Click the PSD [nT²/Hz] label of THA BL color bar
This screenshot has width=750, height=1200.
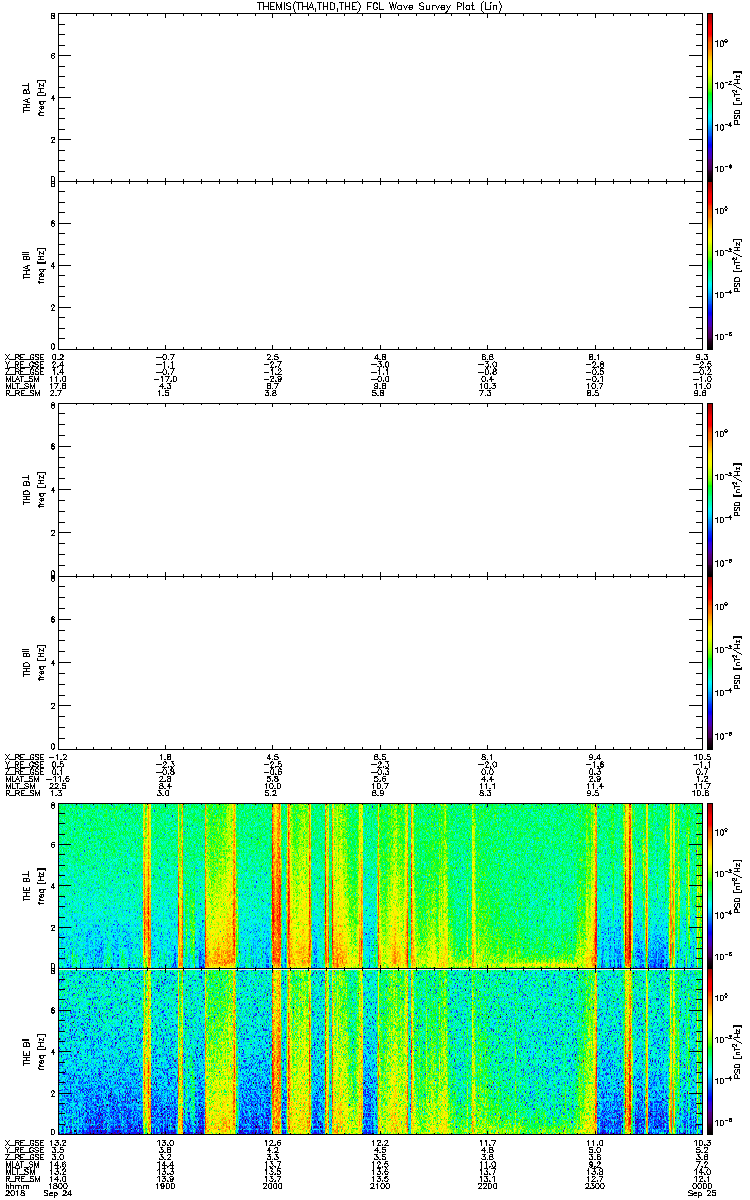tap(739, 97)
